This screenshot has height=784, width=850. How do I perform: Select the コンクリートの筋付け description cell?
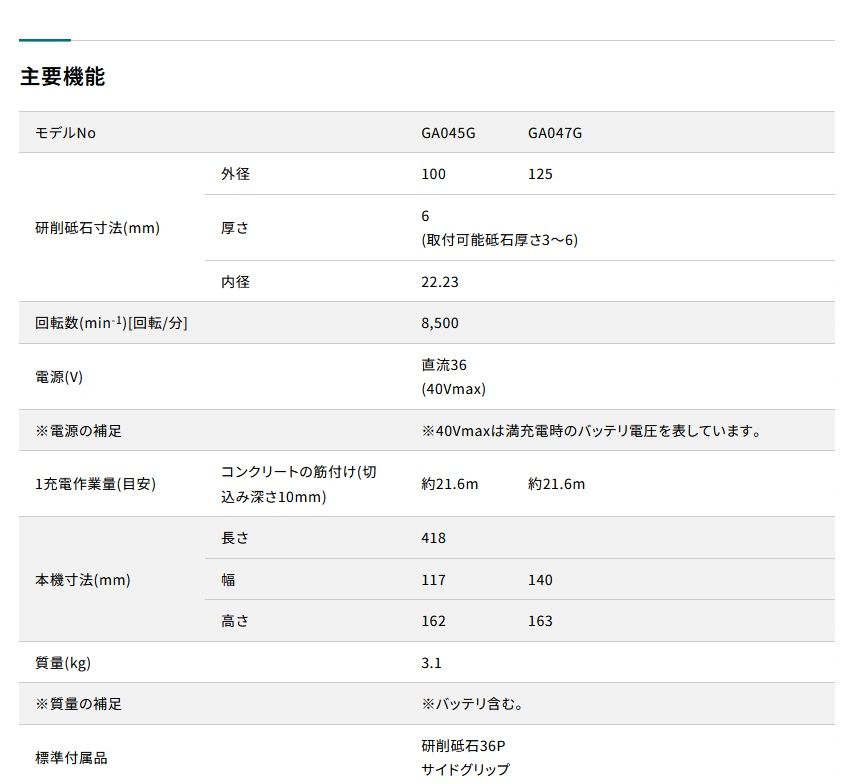tap(297, 483)
